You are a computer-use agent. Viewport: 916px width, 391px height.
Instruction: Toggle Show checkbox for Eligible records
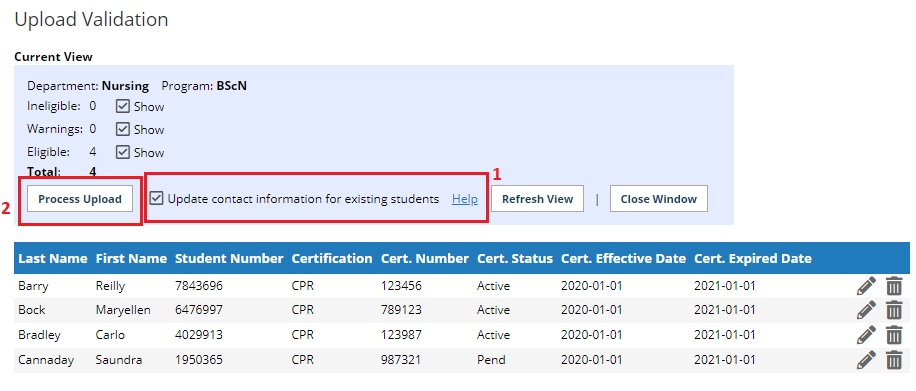pyautogui.click(x=122, y=153)
